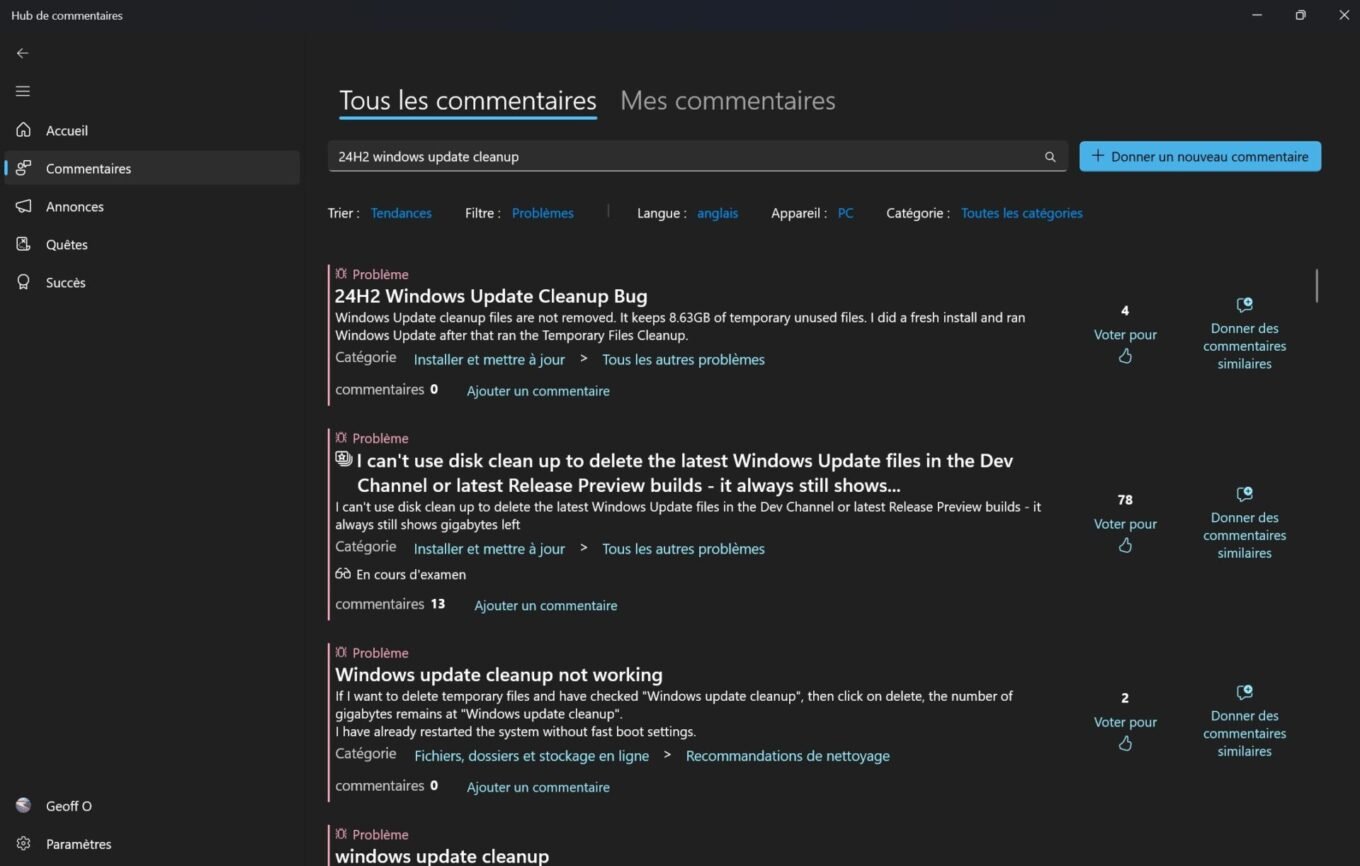The height and width of the screenshot is (866, 1360).
Task: Switch to Tous les commentaires tab
Action: pos(468,100)
